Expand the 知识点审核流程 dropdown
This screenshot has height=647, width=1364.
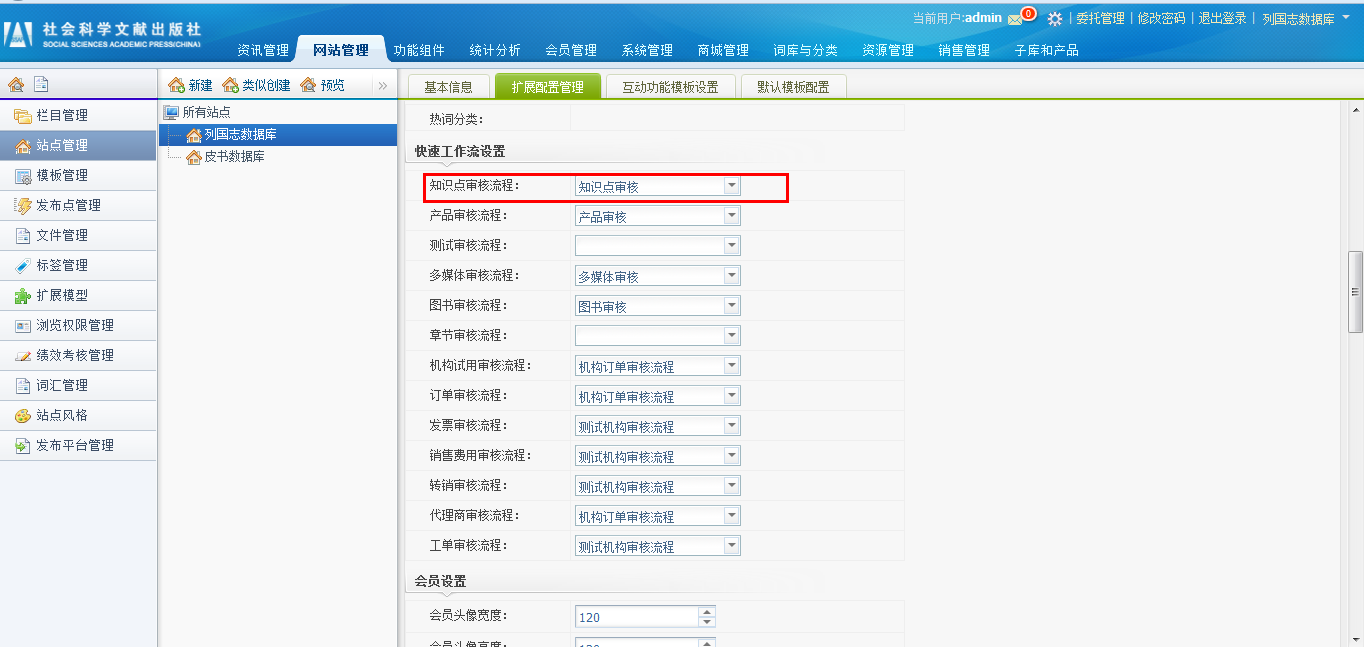pyautogui.click(x=732, y=186)
